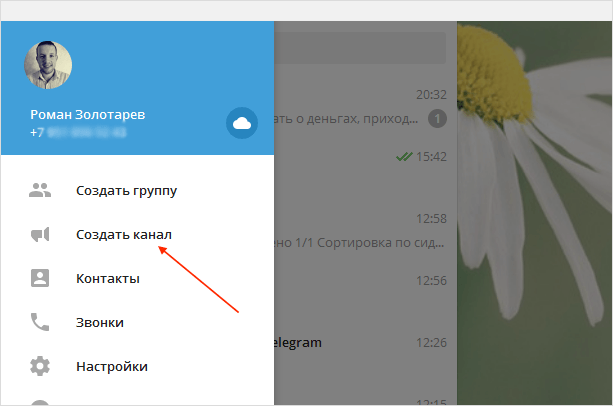
Task: Click message preview 'о деньгах, приход...'
Action: click(357, 119)
